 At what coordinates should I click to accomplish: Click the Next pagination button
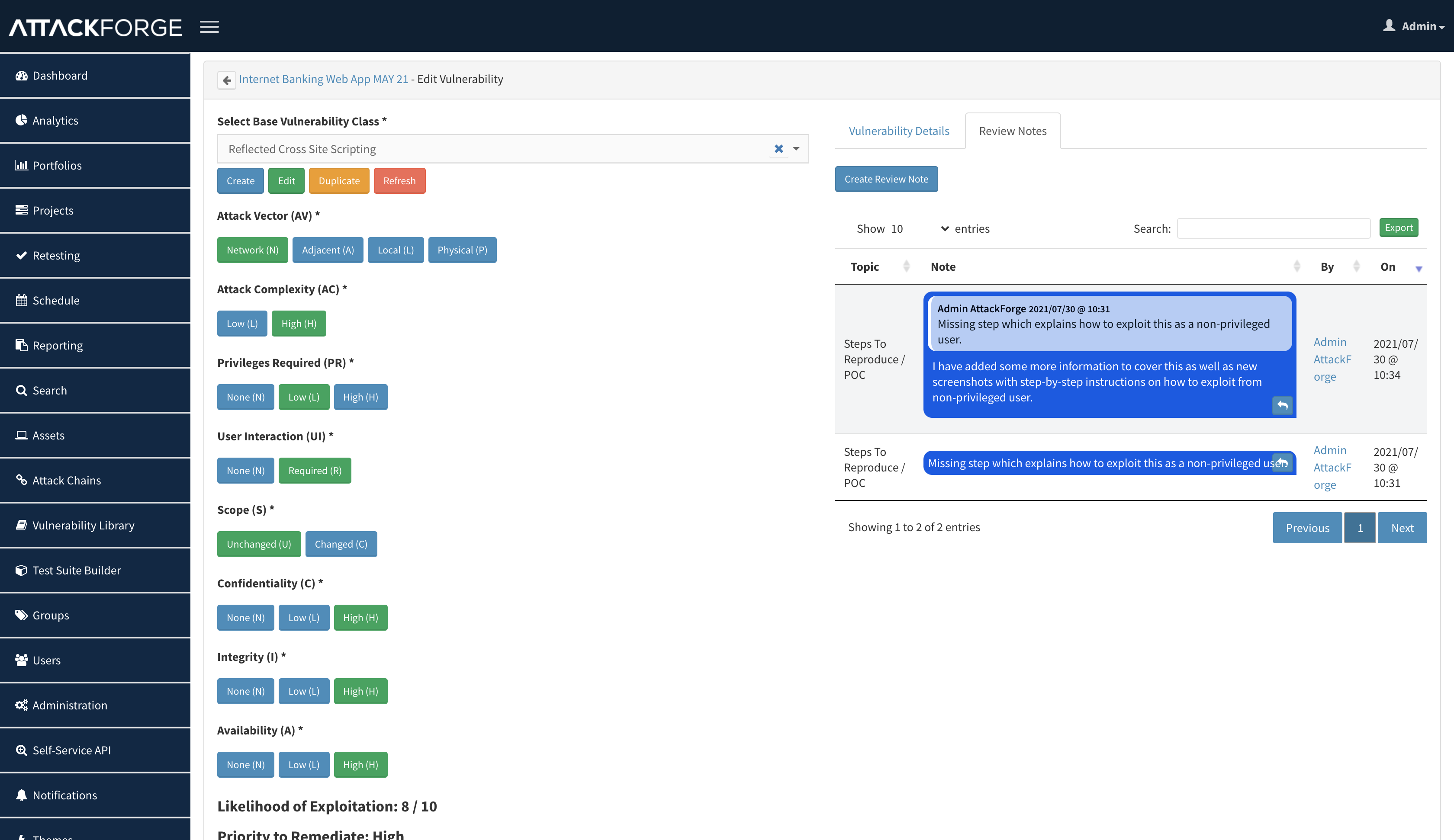[1402, 528]
